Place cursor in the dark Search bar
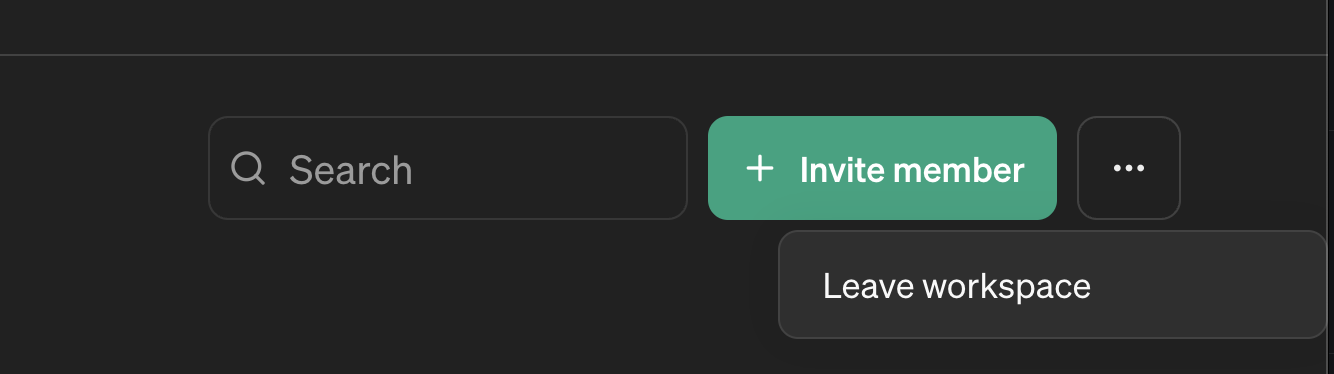This screenshot has width=1334, height=374. [x=448, y=168]
